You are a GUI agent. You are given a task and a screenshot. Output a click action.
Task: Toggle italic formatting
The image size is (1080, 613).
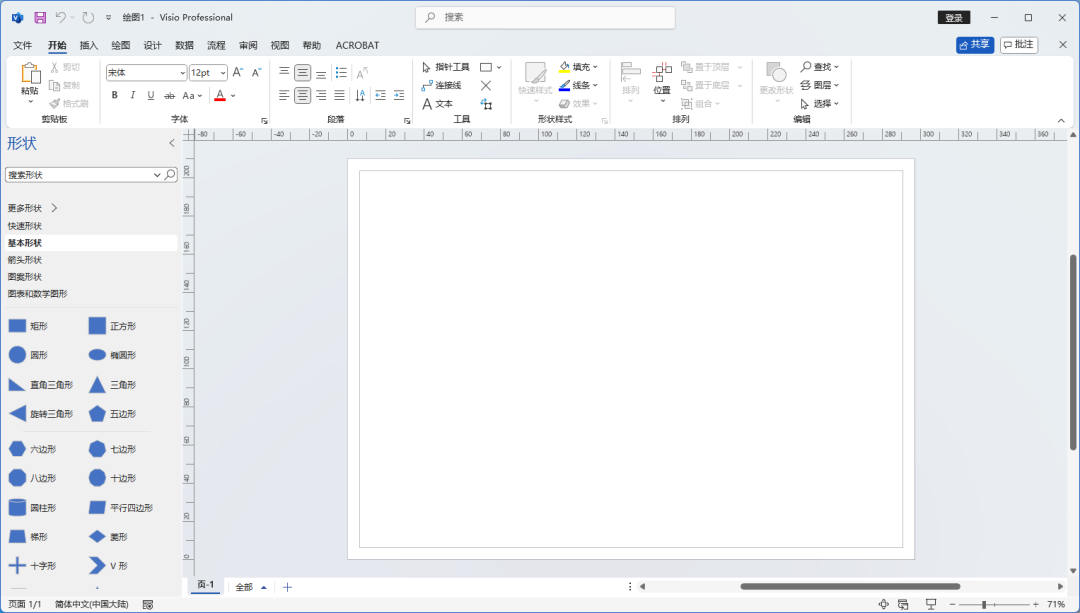(x=131, y=94)
